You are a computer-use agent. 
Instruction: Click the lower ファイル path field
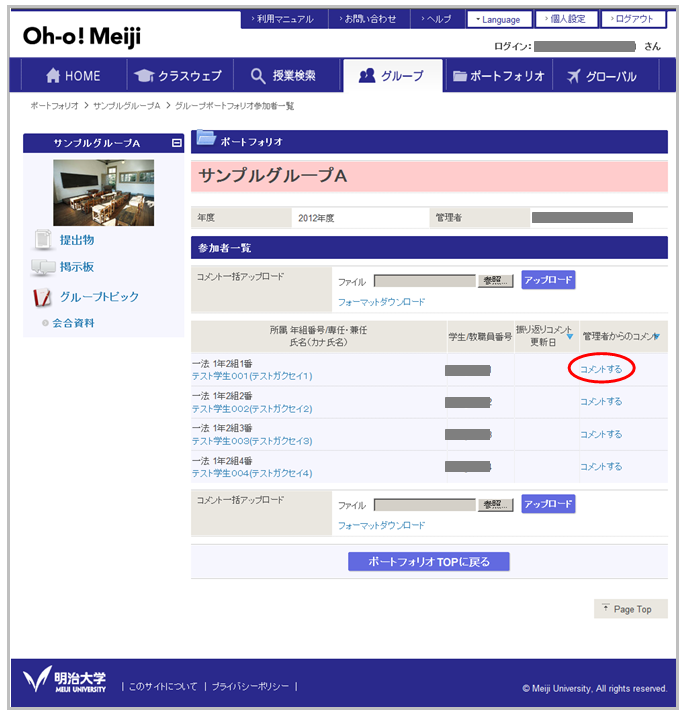pyautogui.click(x=425, y=505)
